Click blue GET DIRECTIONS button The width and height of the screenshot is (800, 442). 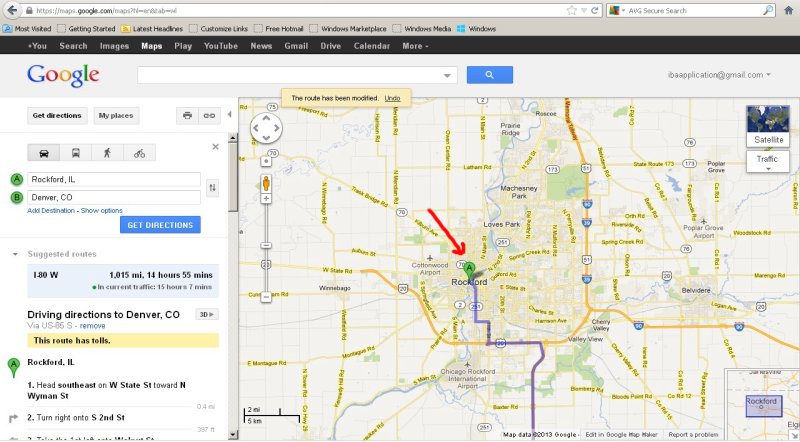click(160, 225)
